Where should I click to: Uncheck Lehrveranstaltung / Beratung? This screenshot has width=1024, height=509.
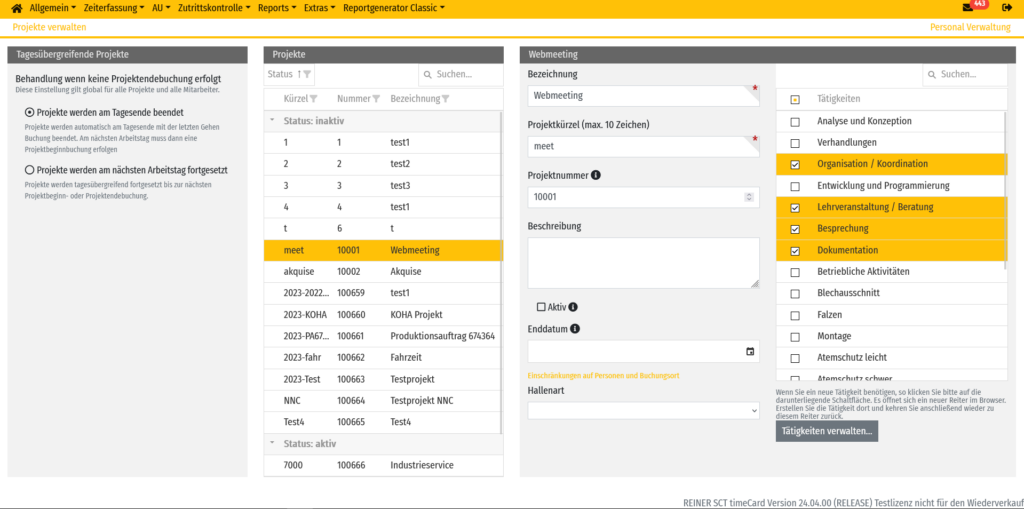795,208
